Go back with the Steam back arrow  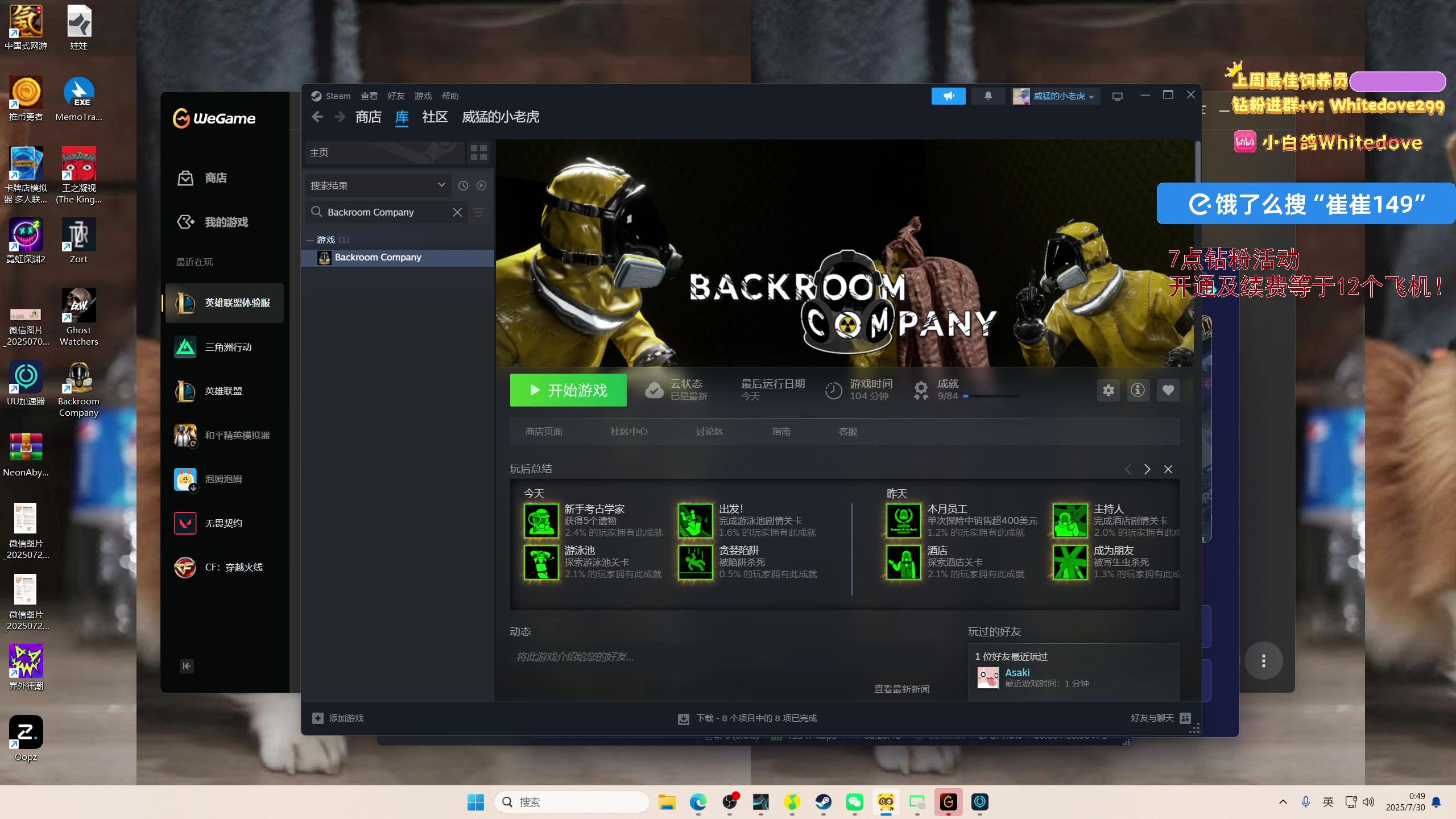(317, 117)
